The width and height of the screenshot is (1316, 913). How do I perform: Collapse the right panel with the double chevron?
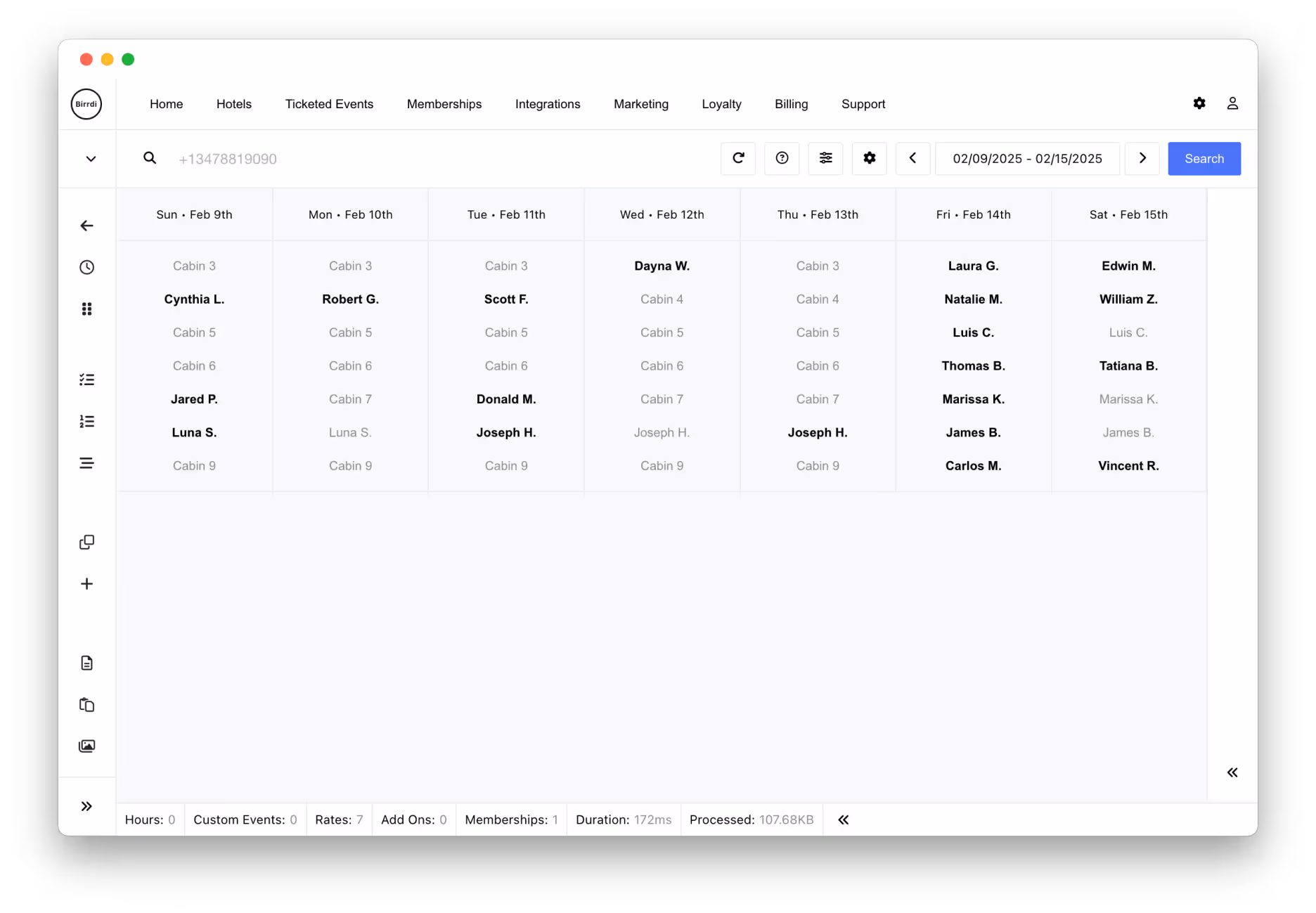coord(1232,772)
